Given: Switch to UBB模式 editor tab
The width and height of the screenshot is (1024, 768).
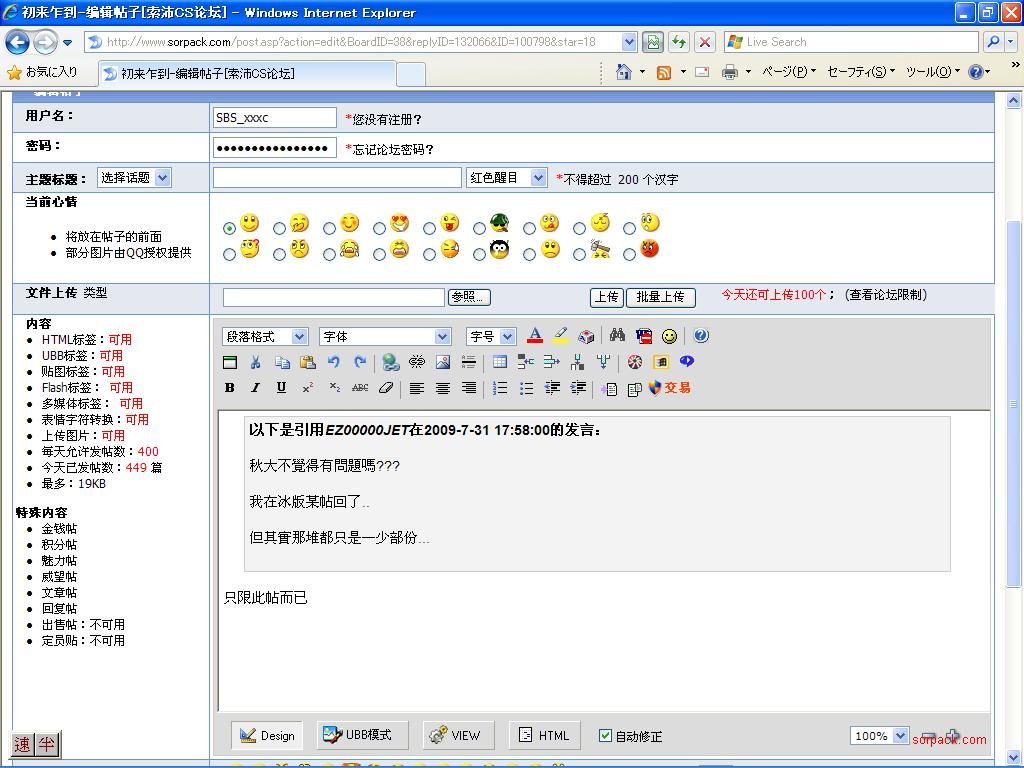Looking at the screenshot, I should point(357,735).
